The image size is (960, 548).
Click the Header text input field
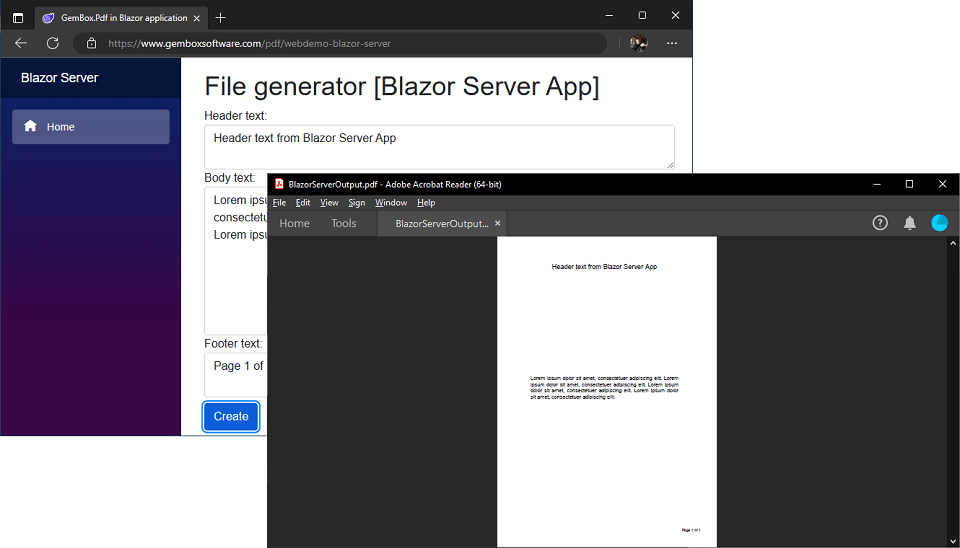coord(439,146)
